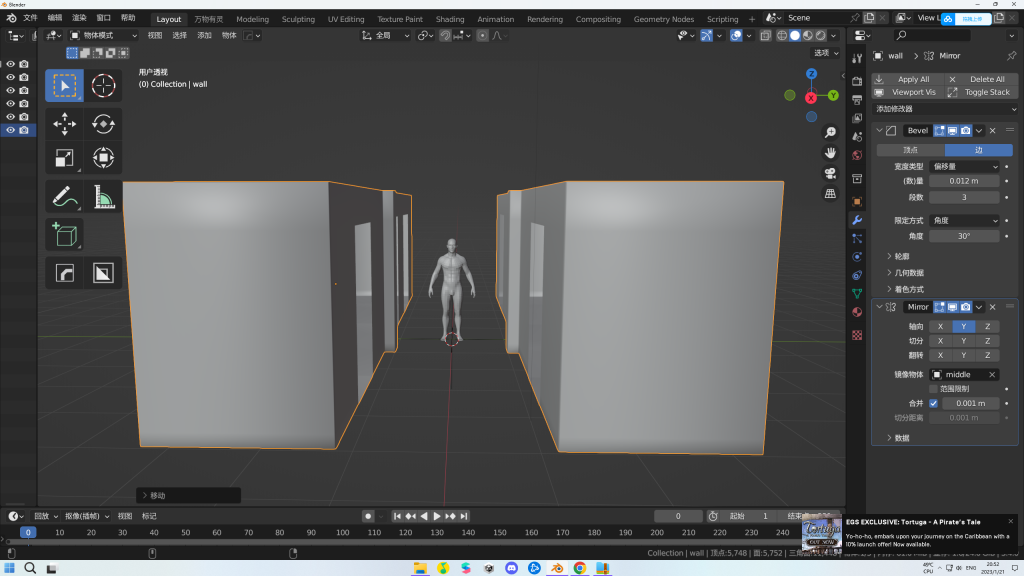Toggle Mirror axis X button
This screenshot has width=1024, height=576.
[940, 327]
